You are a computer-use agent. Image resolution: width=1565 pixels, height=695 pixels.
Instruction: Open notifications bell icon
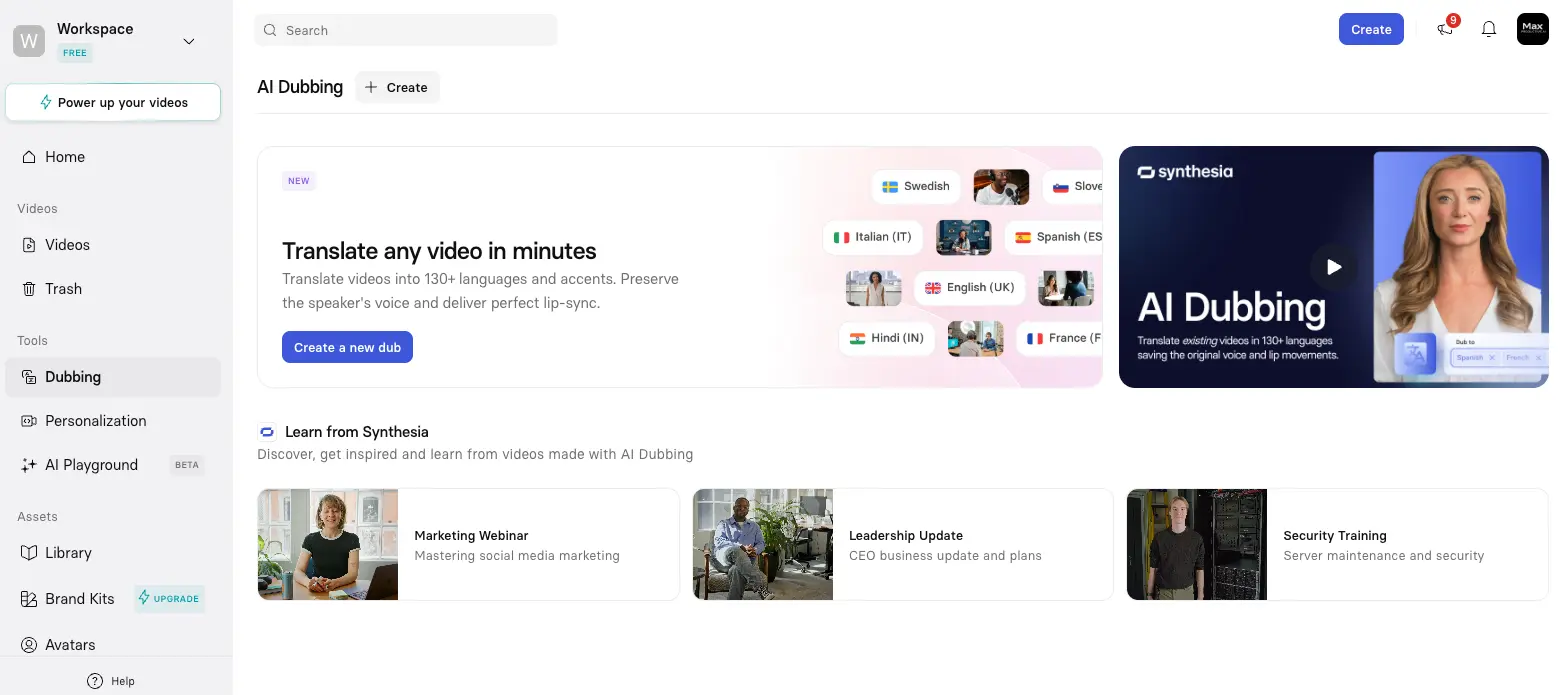(x=1489, y=29)
